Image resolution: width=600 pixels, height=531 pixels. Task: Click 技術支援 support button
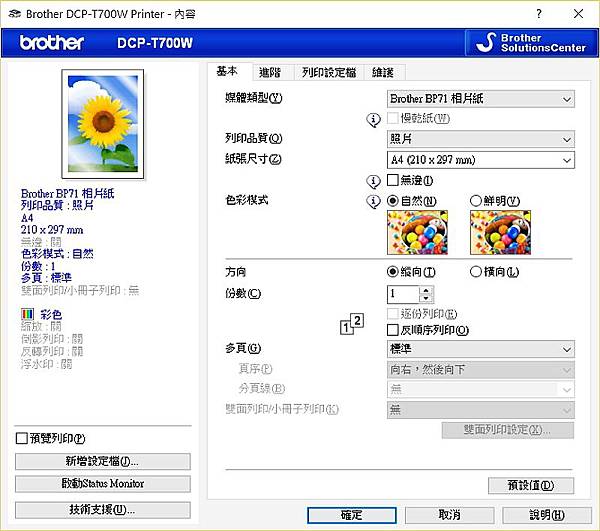[x=103, y=510]
